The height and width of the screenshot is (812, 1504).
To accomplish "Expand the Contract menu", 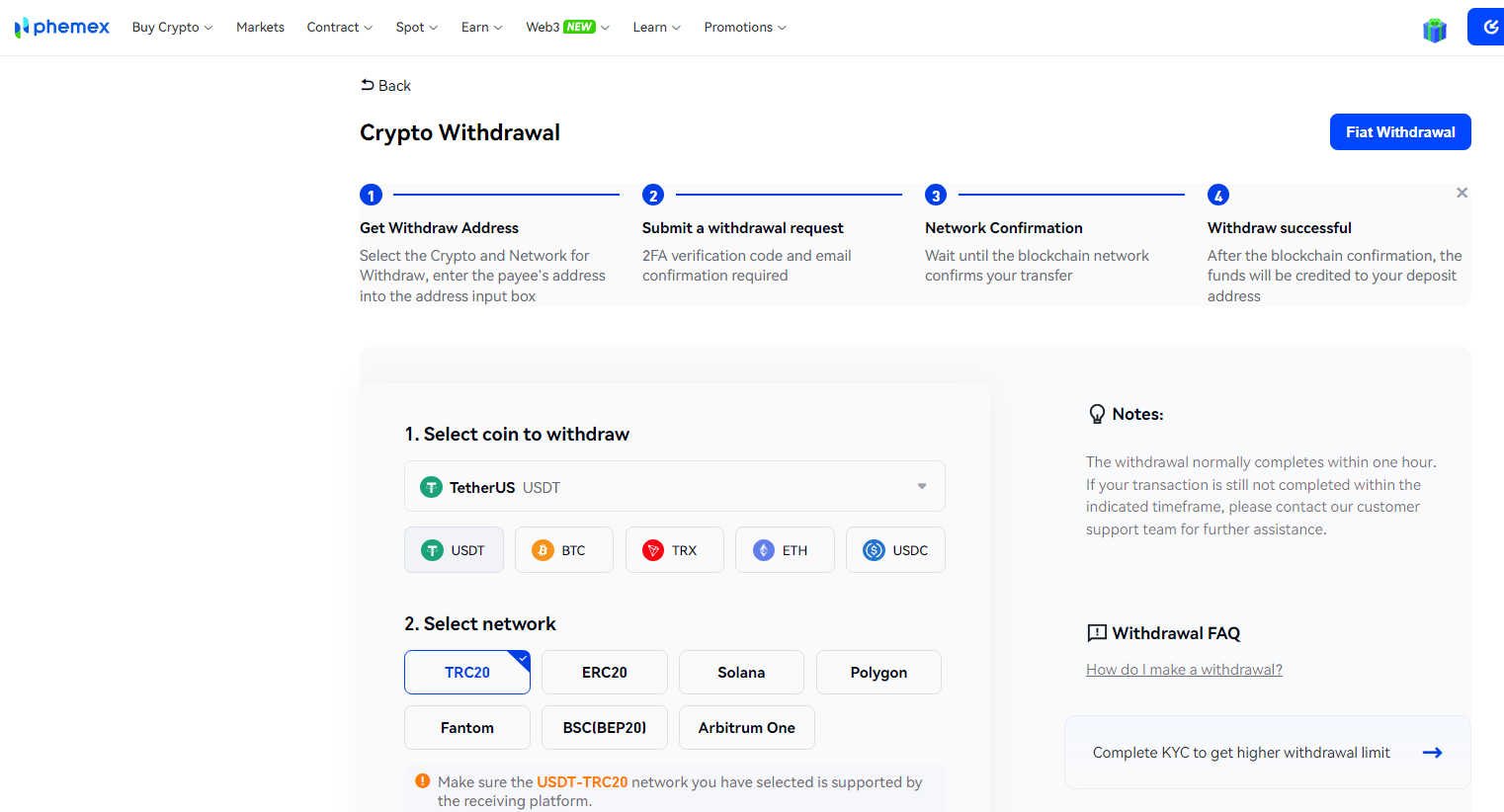I will (x=340, y=27).
